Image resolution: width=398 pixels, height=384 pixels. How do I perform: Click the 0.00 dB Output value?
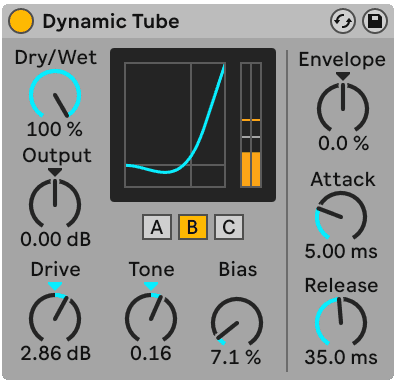click(56, 239)
